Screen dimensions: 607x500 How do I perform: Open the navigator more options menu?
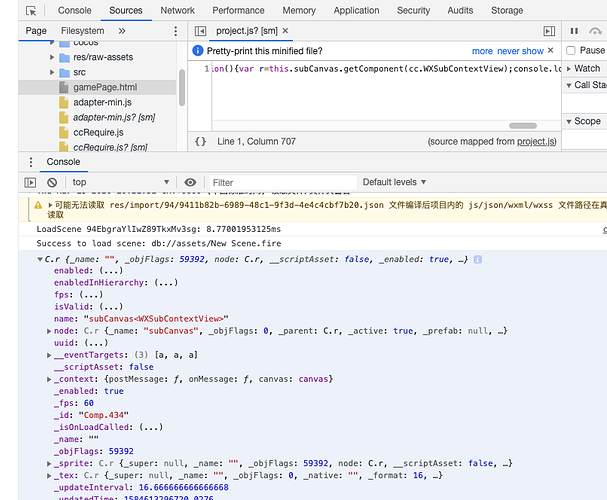(175, 31)
